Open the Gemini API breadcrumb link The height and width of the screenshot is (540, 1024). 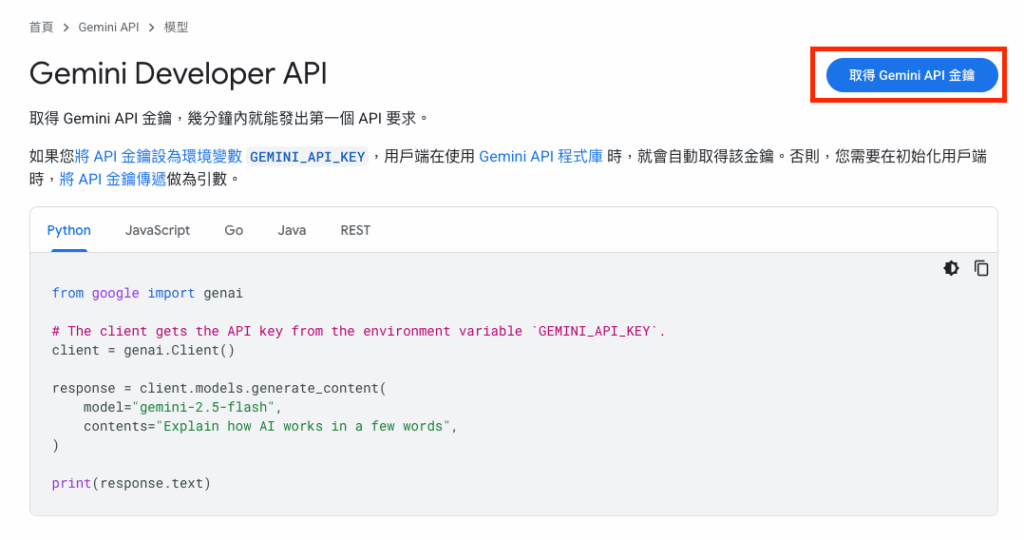click(108, 27)
